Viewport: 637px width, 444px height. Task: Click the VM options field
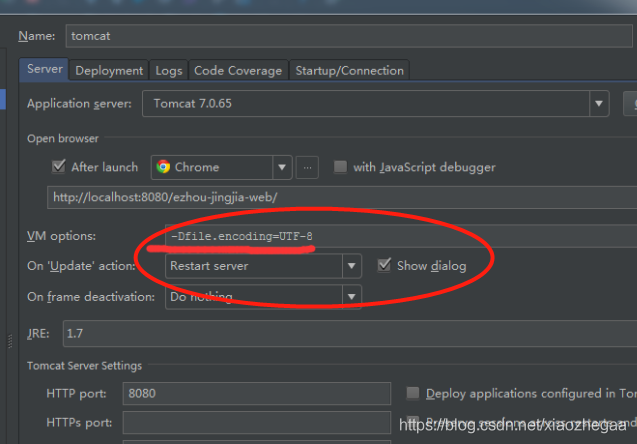(401, 236)
